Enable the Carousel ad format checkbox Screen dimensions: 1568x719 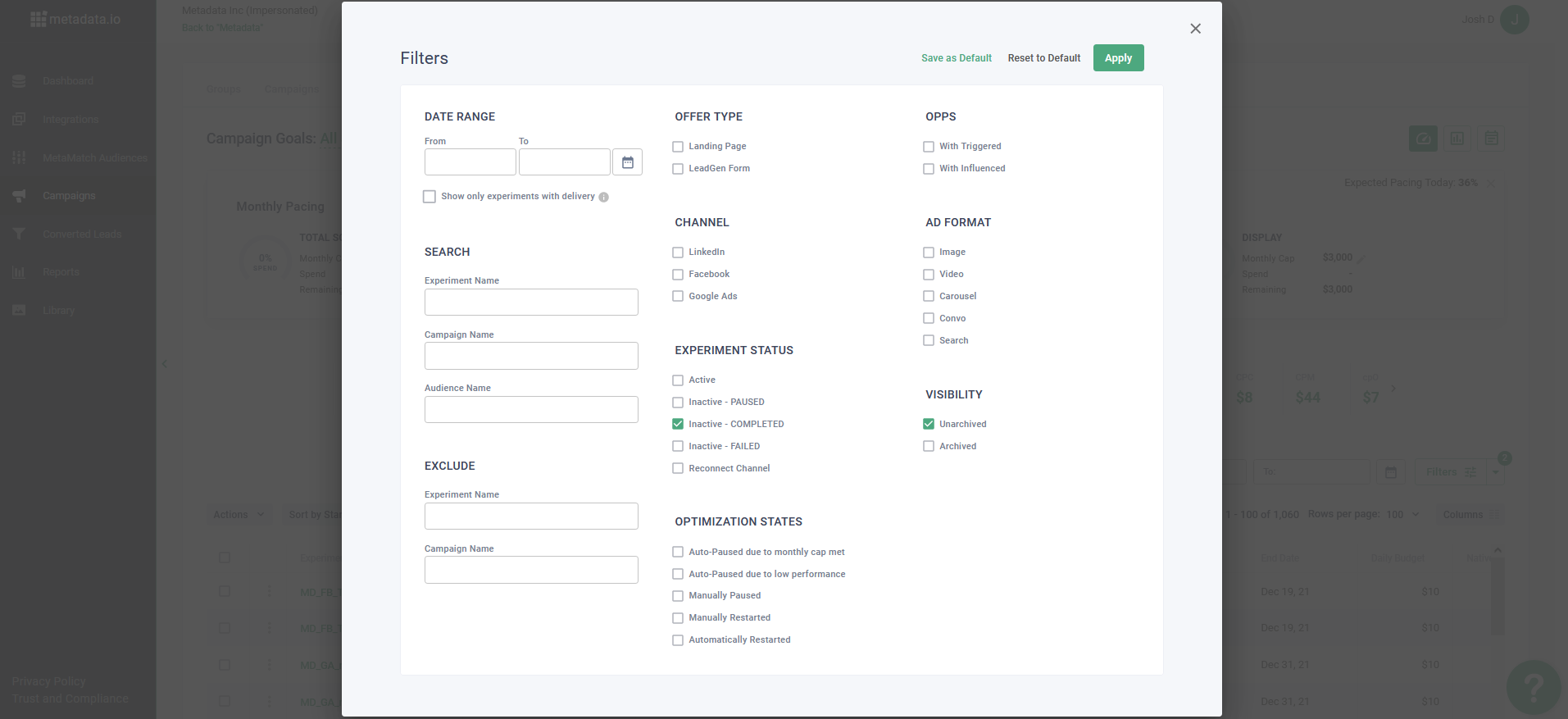(x=929, y=296)
